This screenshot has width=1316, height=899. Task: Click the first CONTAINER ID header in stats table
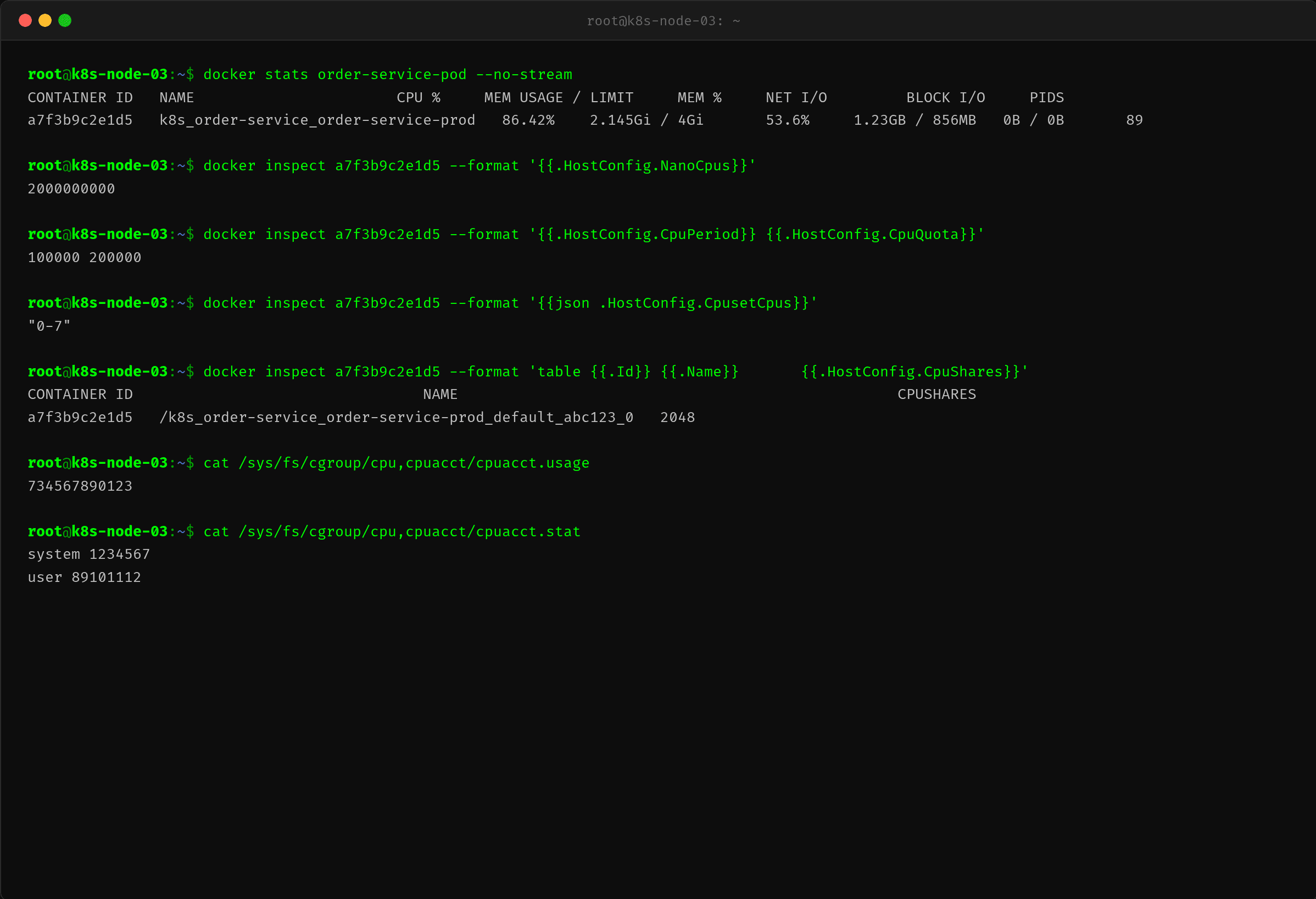(80, 97)
